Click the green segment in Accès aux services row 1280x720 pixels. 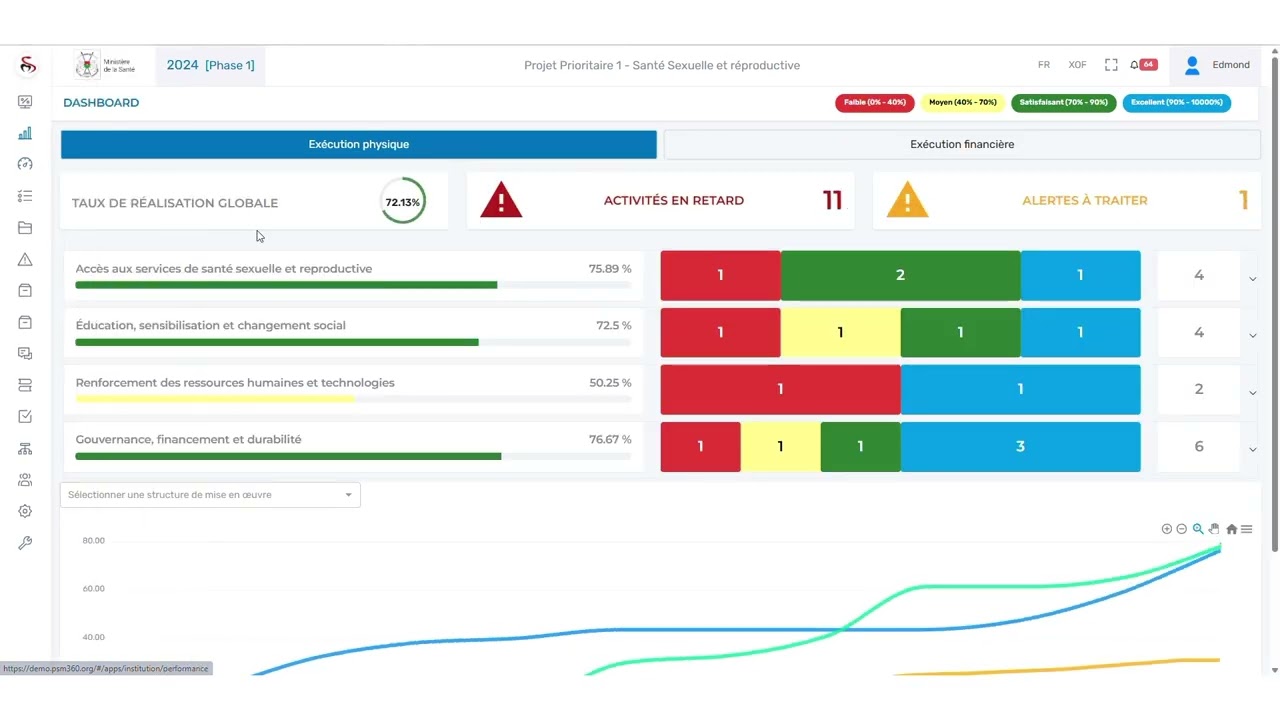pos(900,275)
